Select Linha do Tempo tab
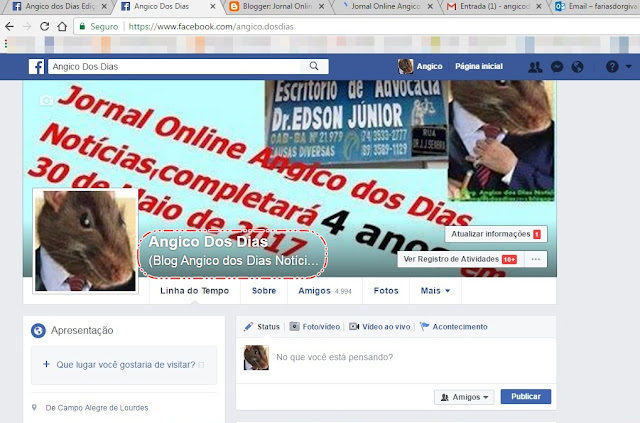The width and height of the screenshot is (640, 423). click(x=195, y=291)
